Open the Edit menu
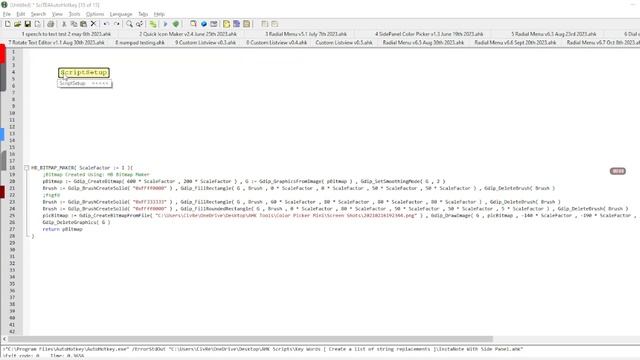Viewport: 640px width, 360px height. coord(21,14)
